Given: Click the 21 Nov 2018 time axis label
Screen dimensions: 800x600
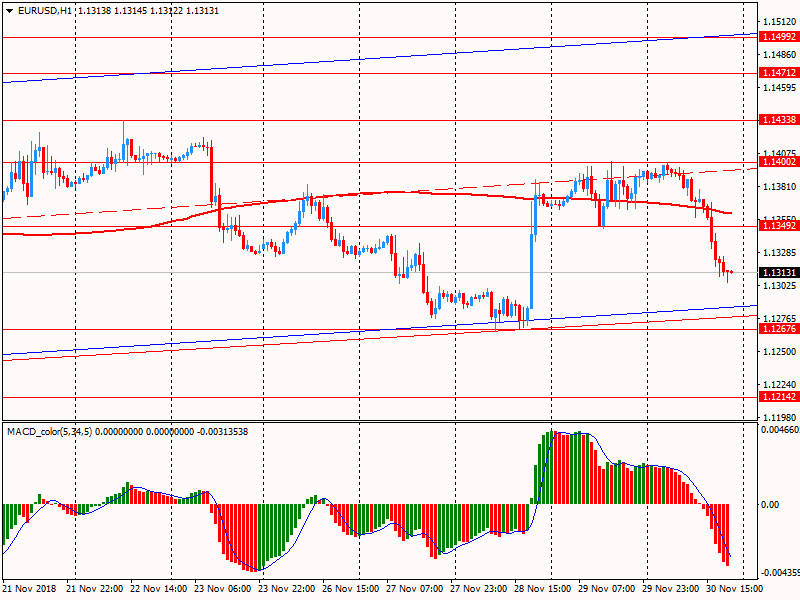Looking at the screenshot, I should tap(30, 588).
